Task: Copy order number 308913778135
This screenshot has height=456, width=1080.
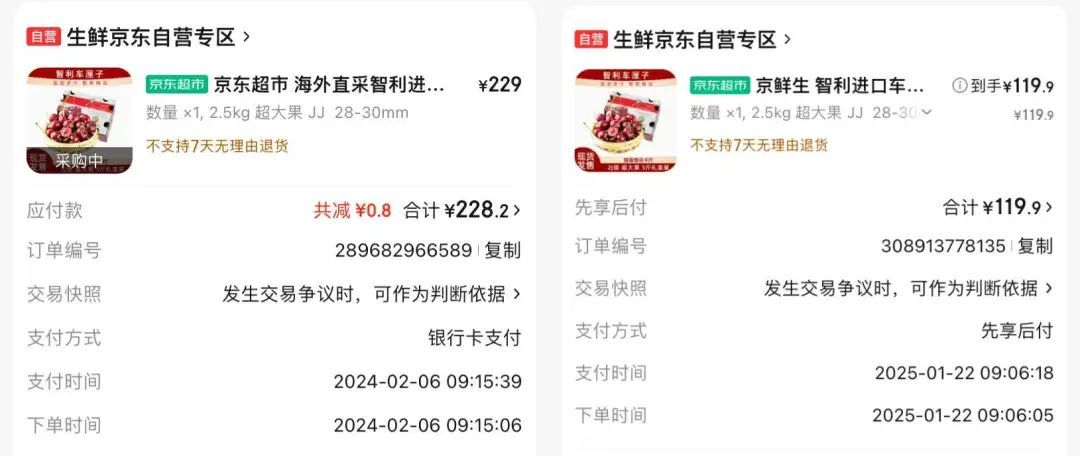Action: (1035, 246)
